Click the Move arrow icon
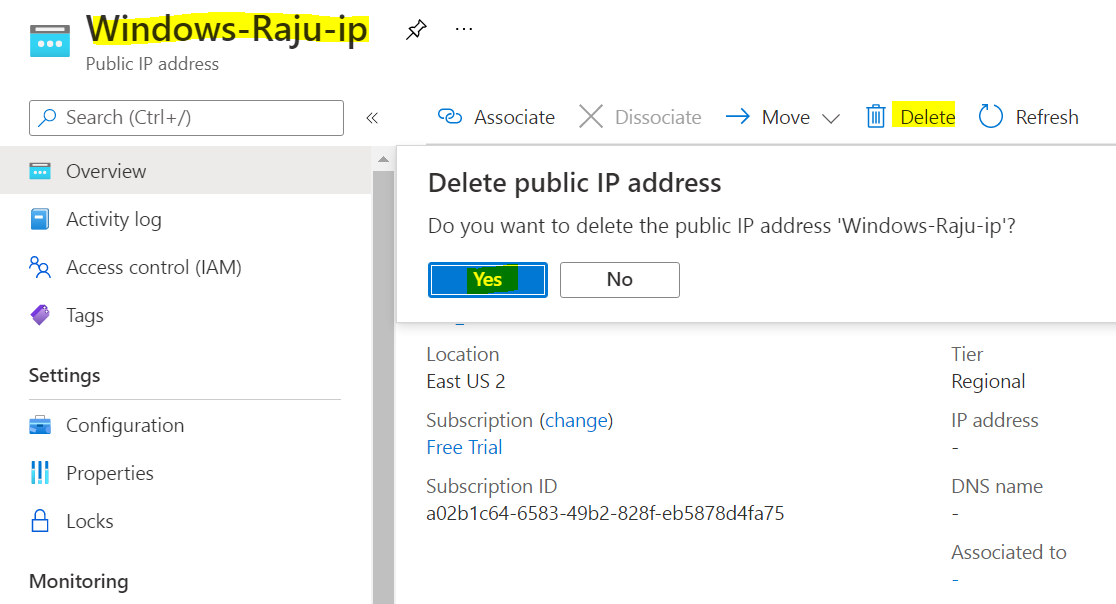The height and width of the screenshot is (604, 1116). [x=738, y=116]
